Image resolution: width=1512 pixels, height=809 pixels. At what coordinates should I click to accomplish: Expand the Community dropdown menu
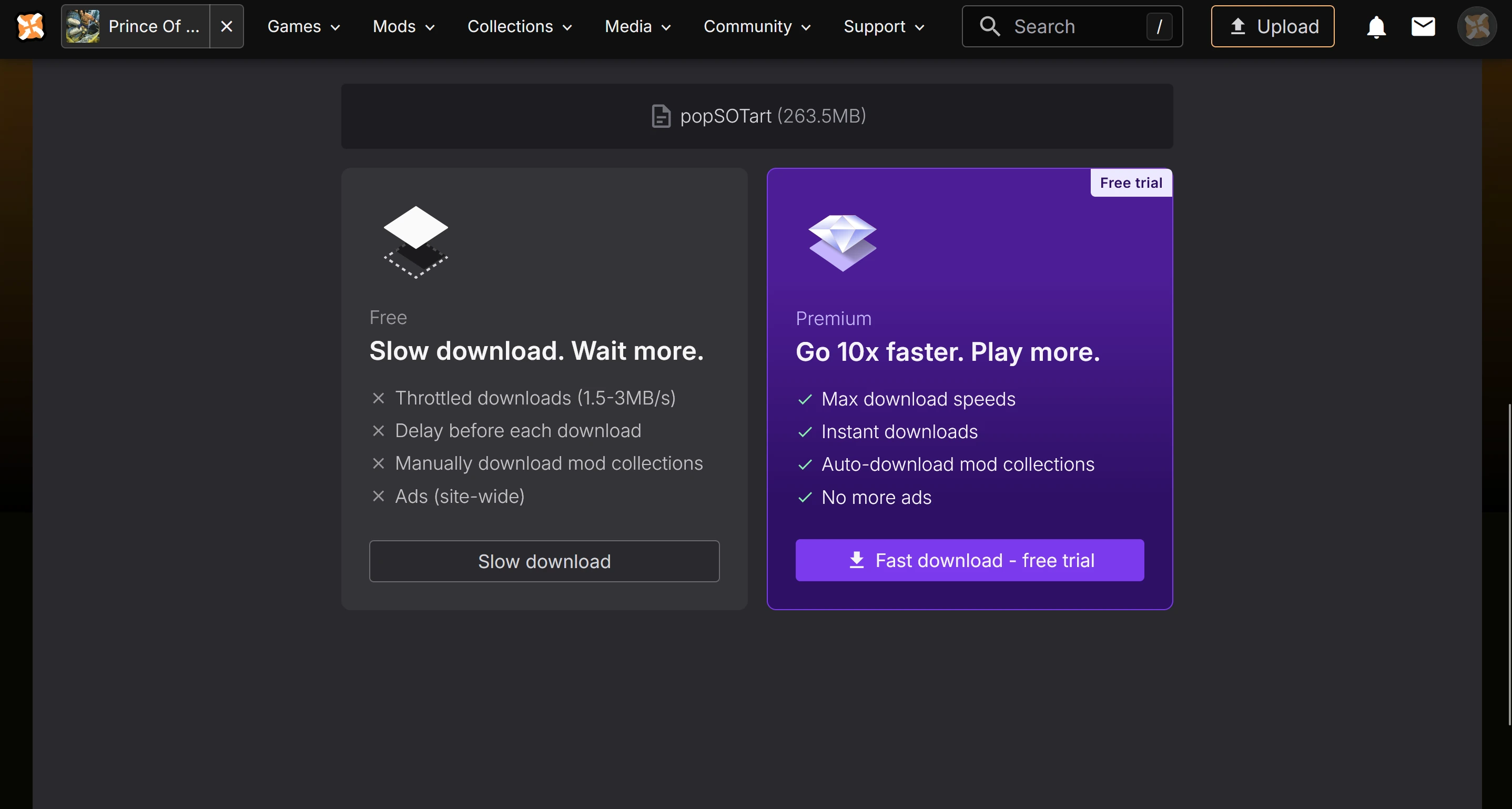click(757, 26)
